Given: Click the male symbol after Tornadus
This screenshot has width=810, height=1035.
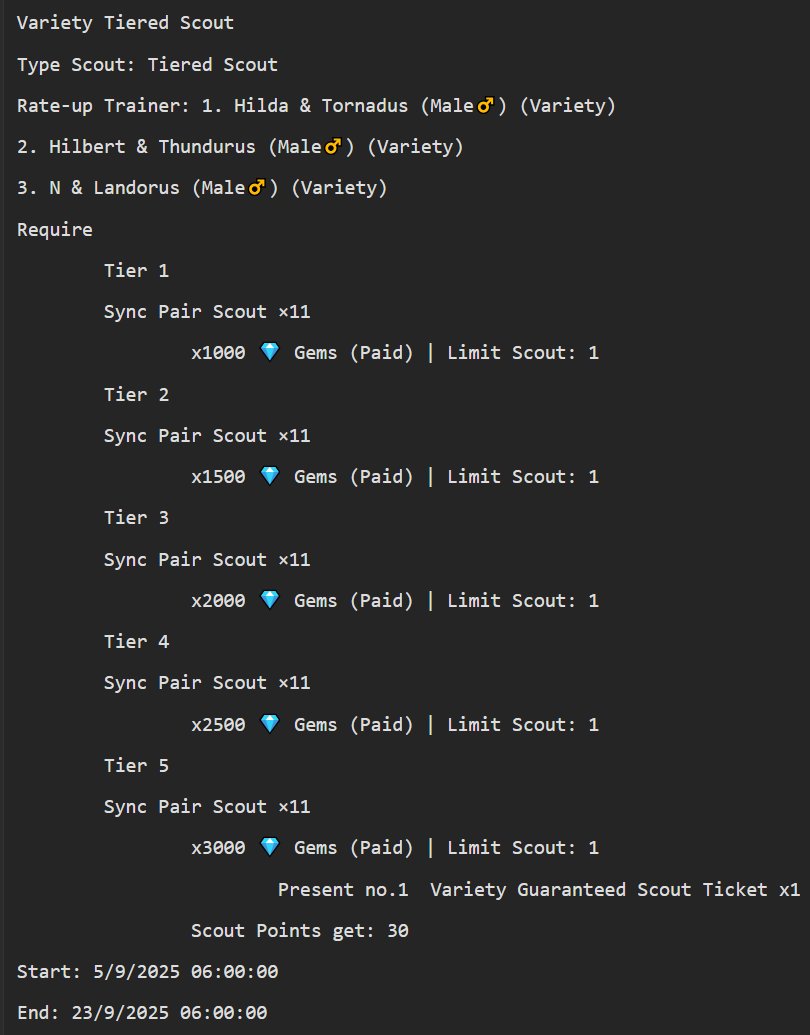Looking at the screenshot, I should point(485,105).
